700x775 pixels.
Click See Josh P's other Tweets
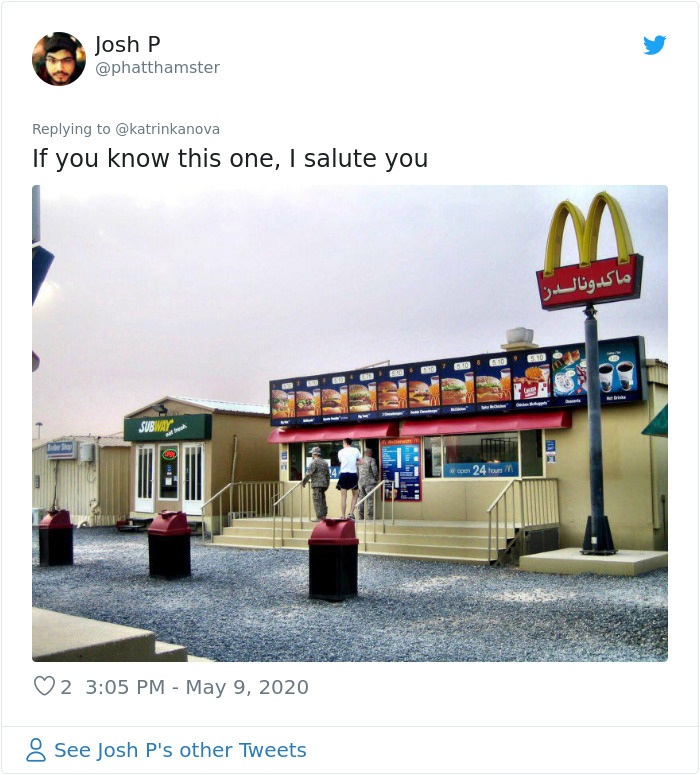pyautogui.click(x=180, y=750)
